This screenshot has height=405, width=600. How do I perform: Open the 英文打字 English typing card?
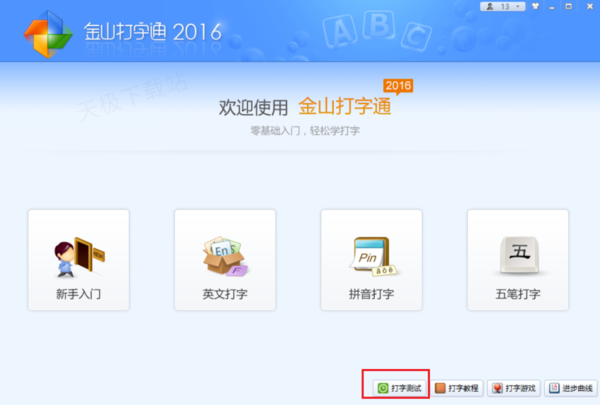[225, 260]
